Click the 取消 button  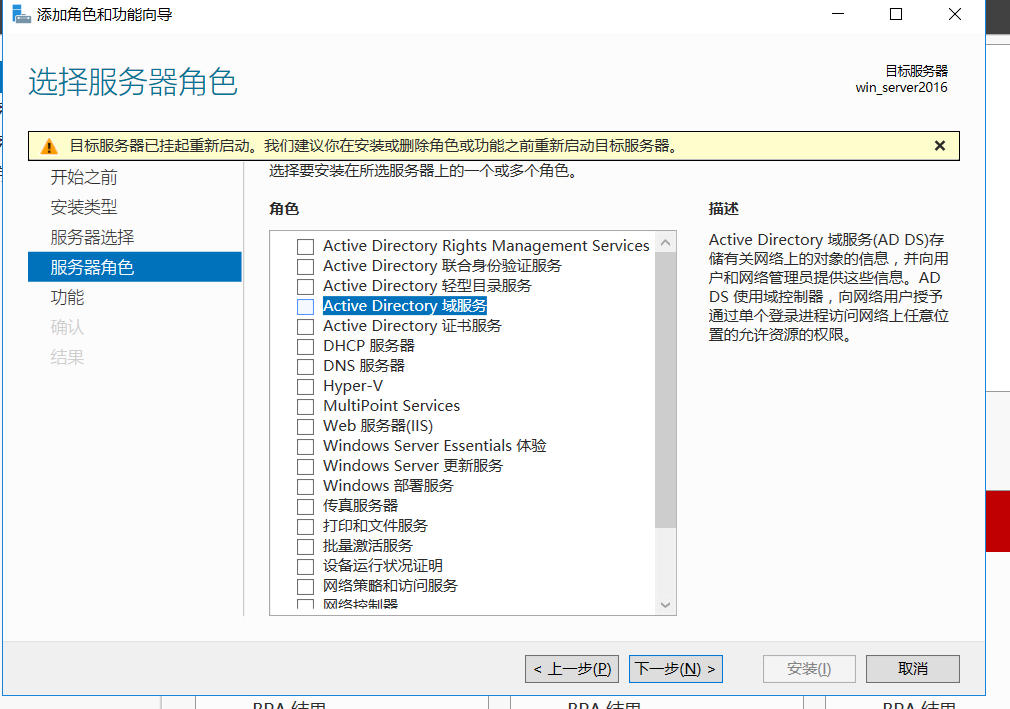point(913,669)
